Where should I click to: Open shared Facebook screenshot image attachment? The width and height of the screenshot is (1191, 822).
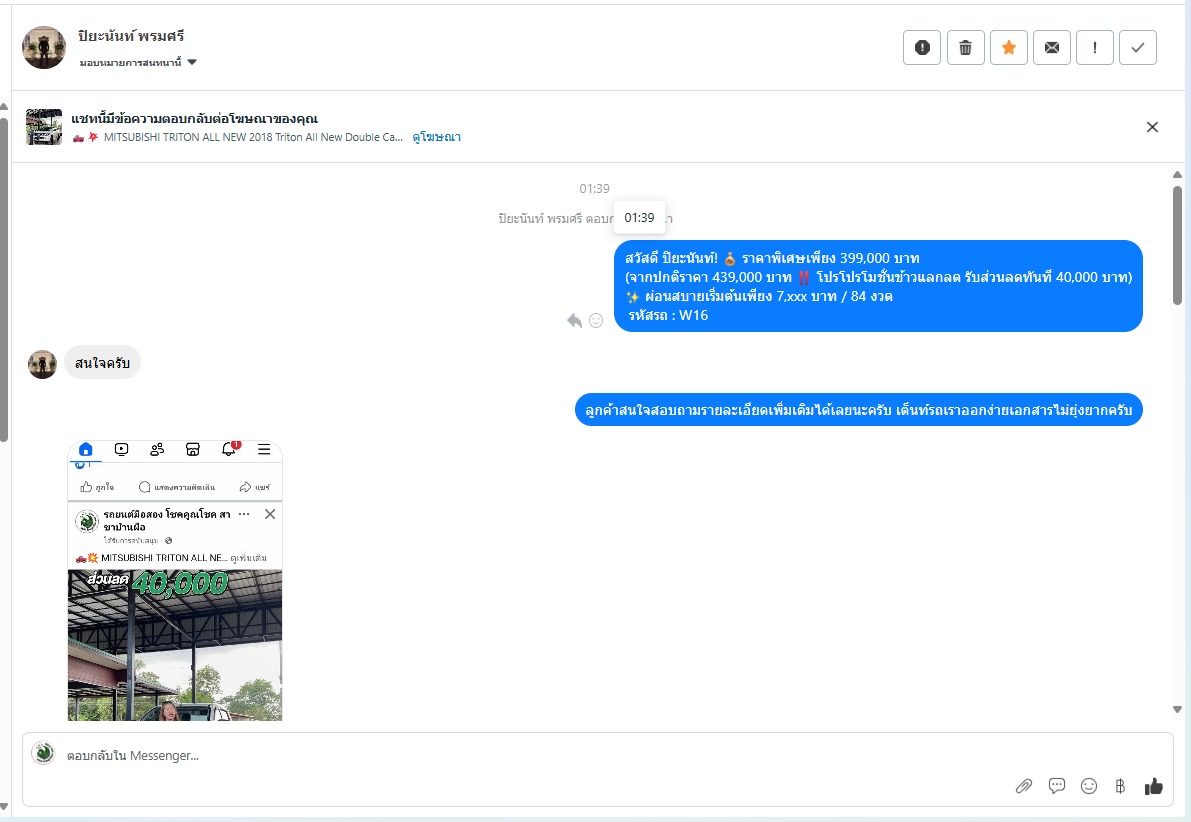coord(175,580)
